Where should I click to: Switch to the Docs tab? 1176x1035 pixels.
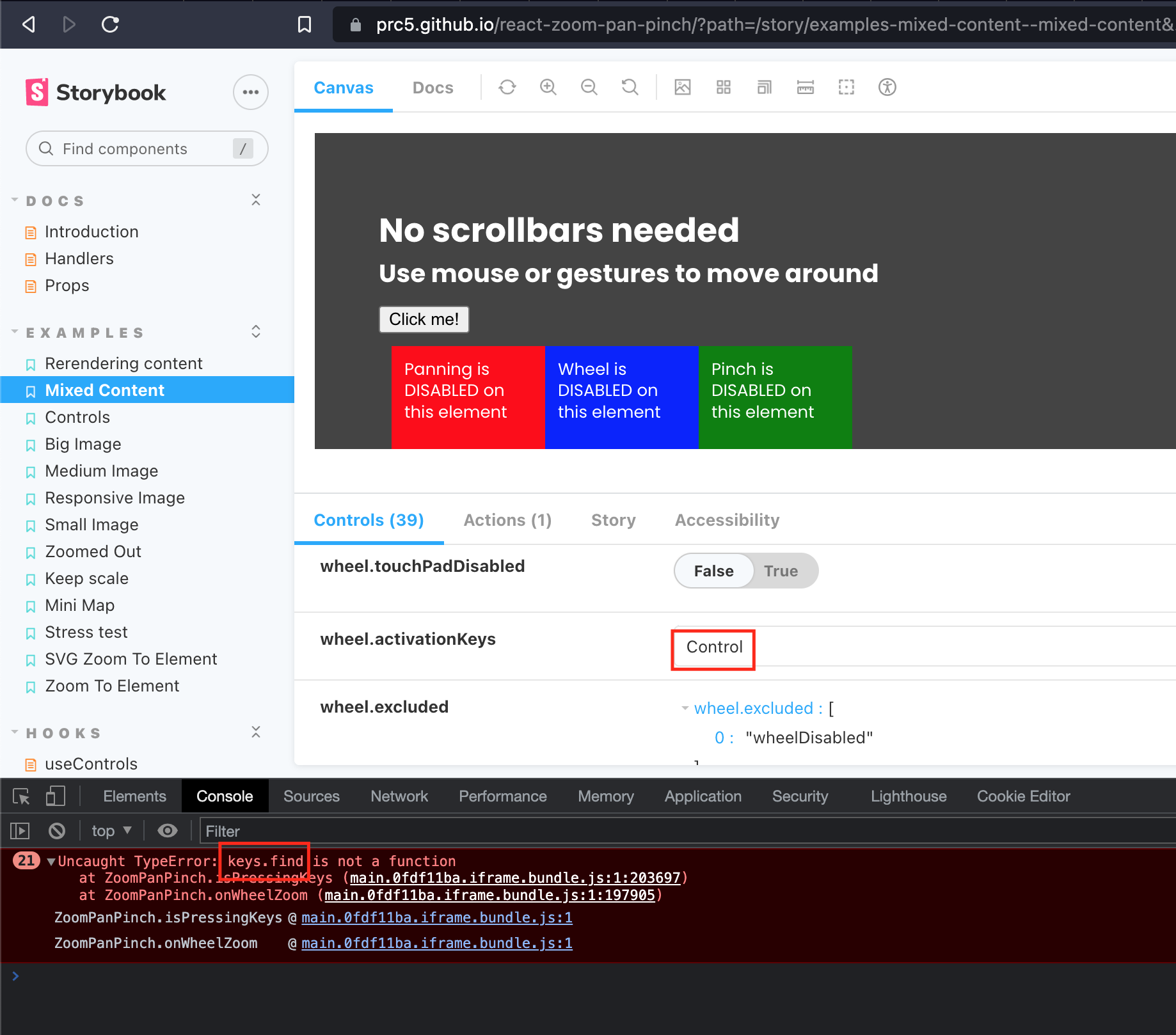coord(433,88)
